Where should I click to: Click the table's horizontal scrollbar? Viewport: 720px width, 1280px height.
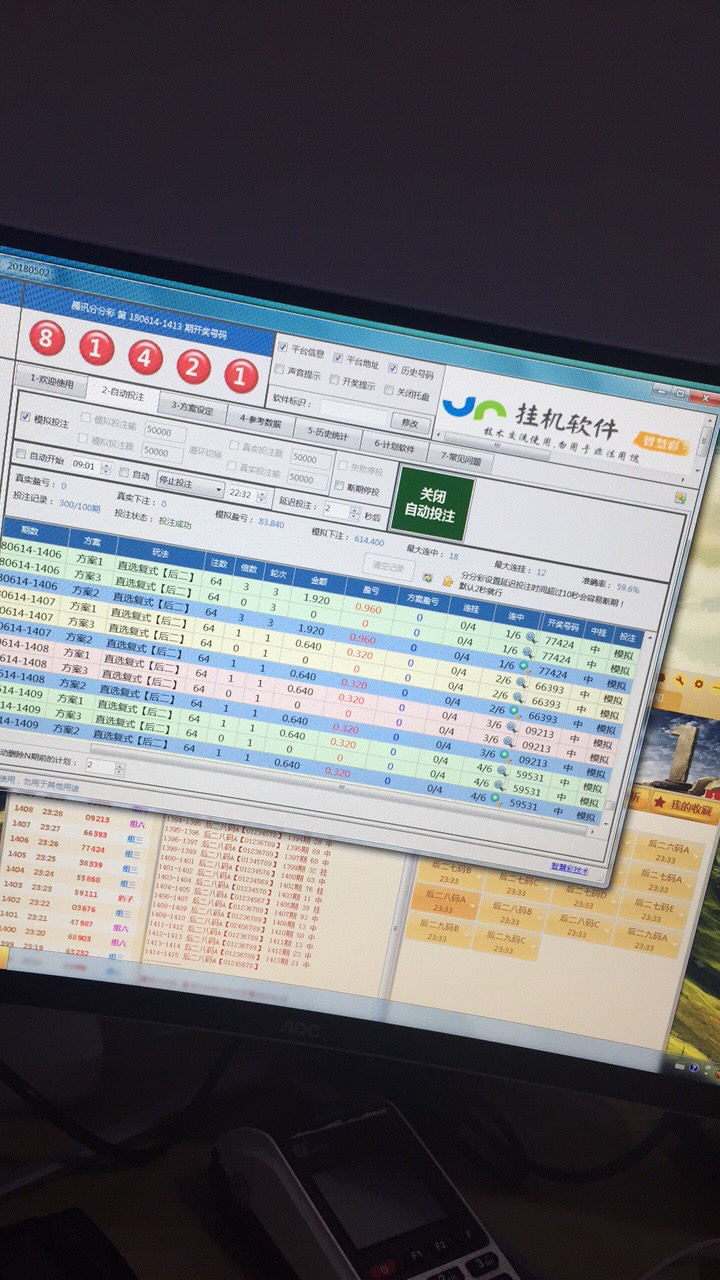340,786
